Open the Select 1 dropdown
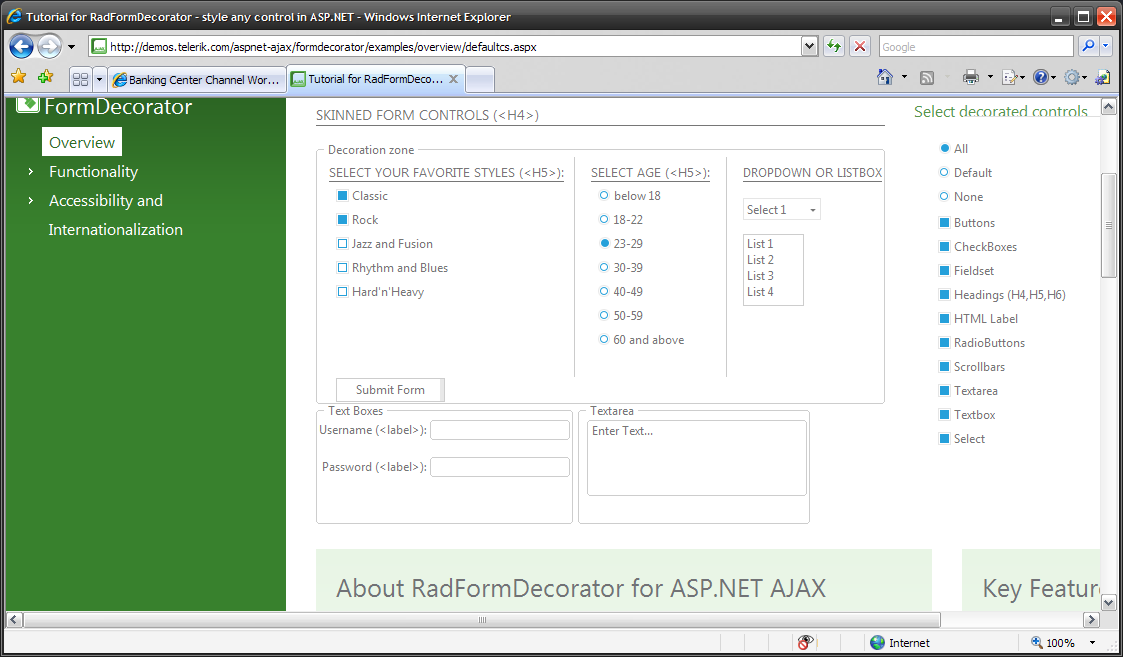 pyautogui.click(x=781, y=209)
